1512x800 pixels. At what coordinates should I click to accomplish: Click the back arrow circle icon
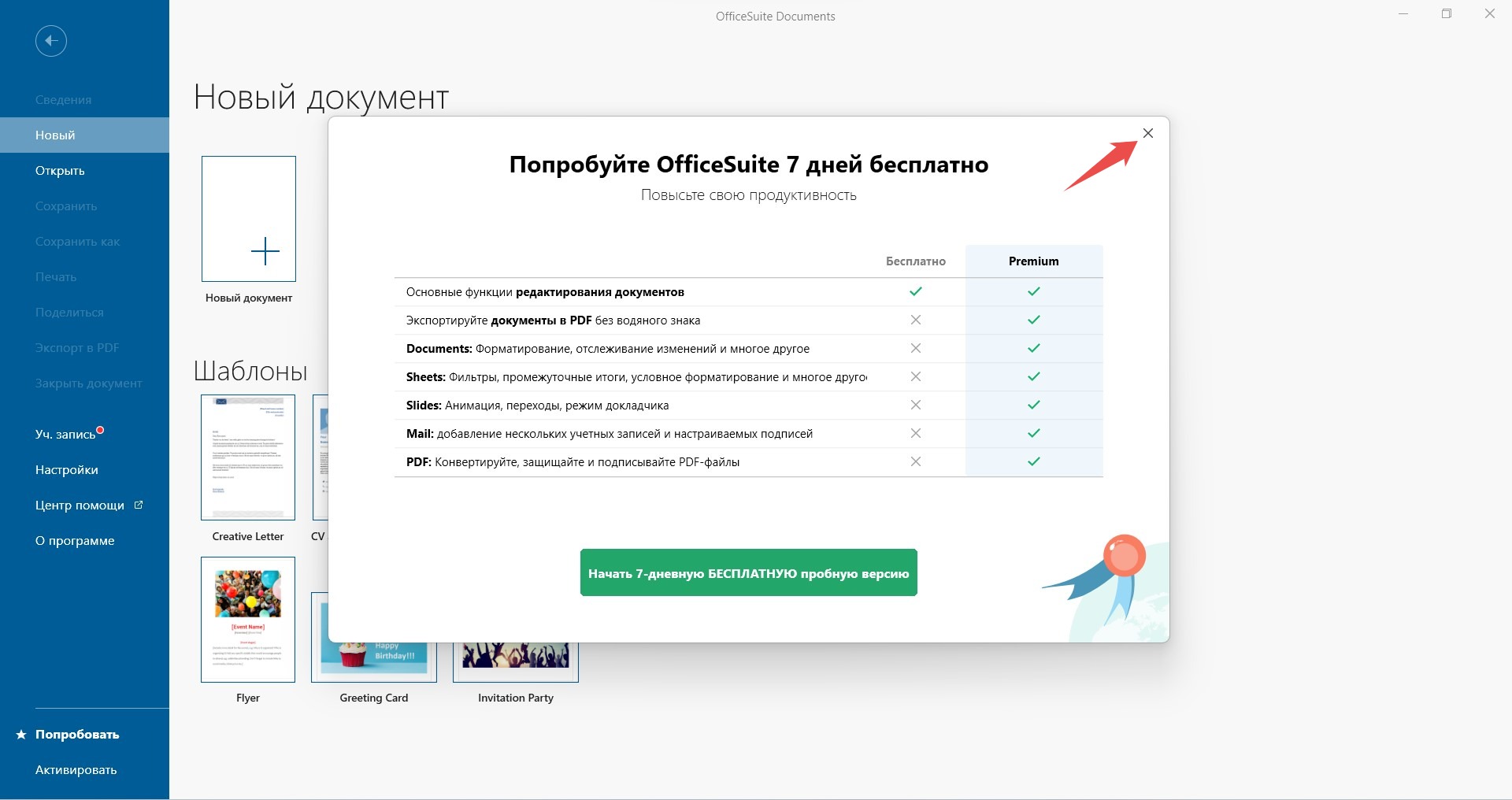(x=51, y=41)
